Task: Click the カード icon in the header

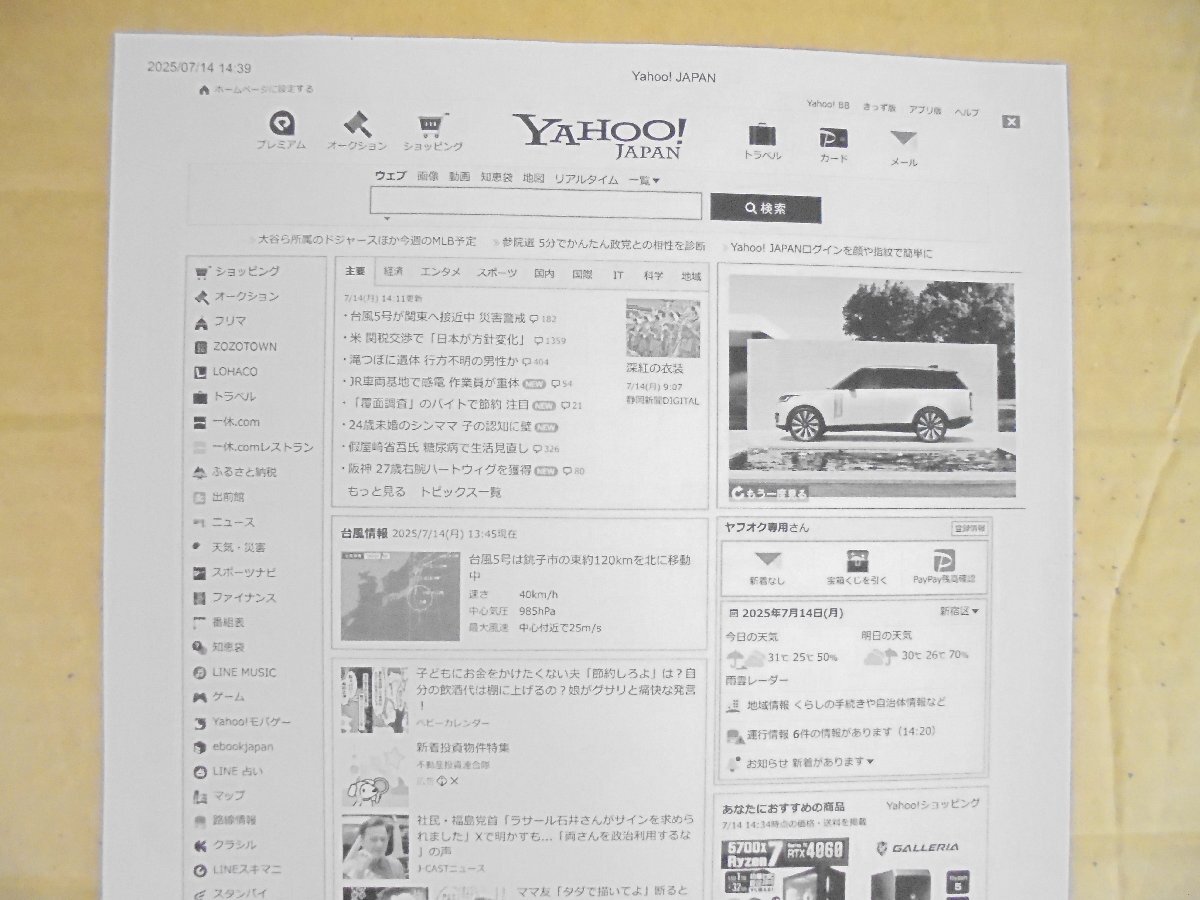Action: pos(835,139)
